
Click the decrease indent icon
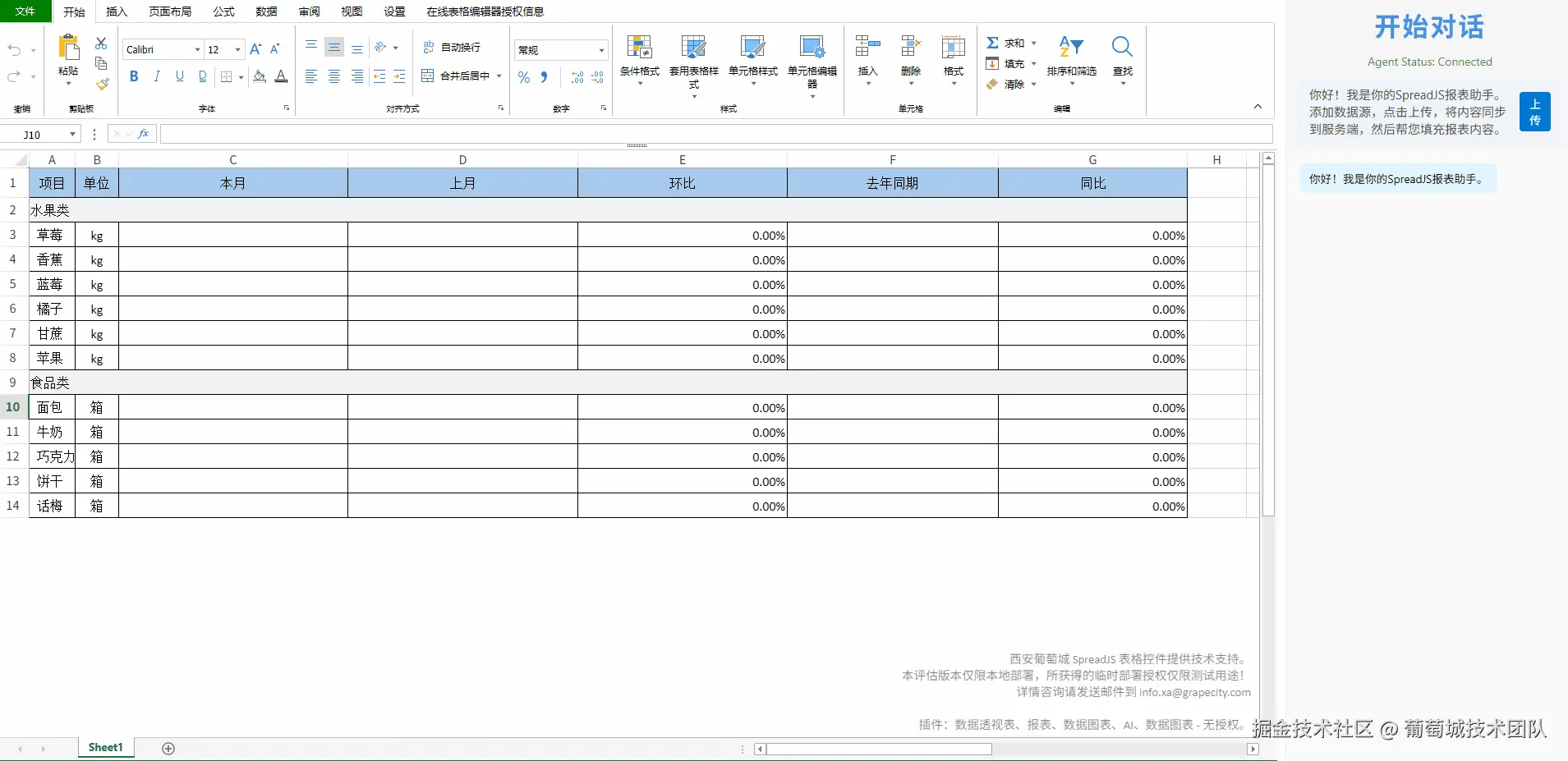pyautogui.click(x=379, y=76)
